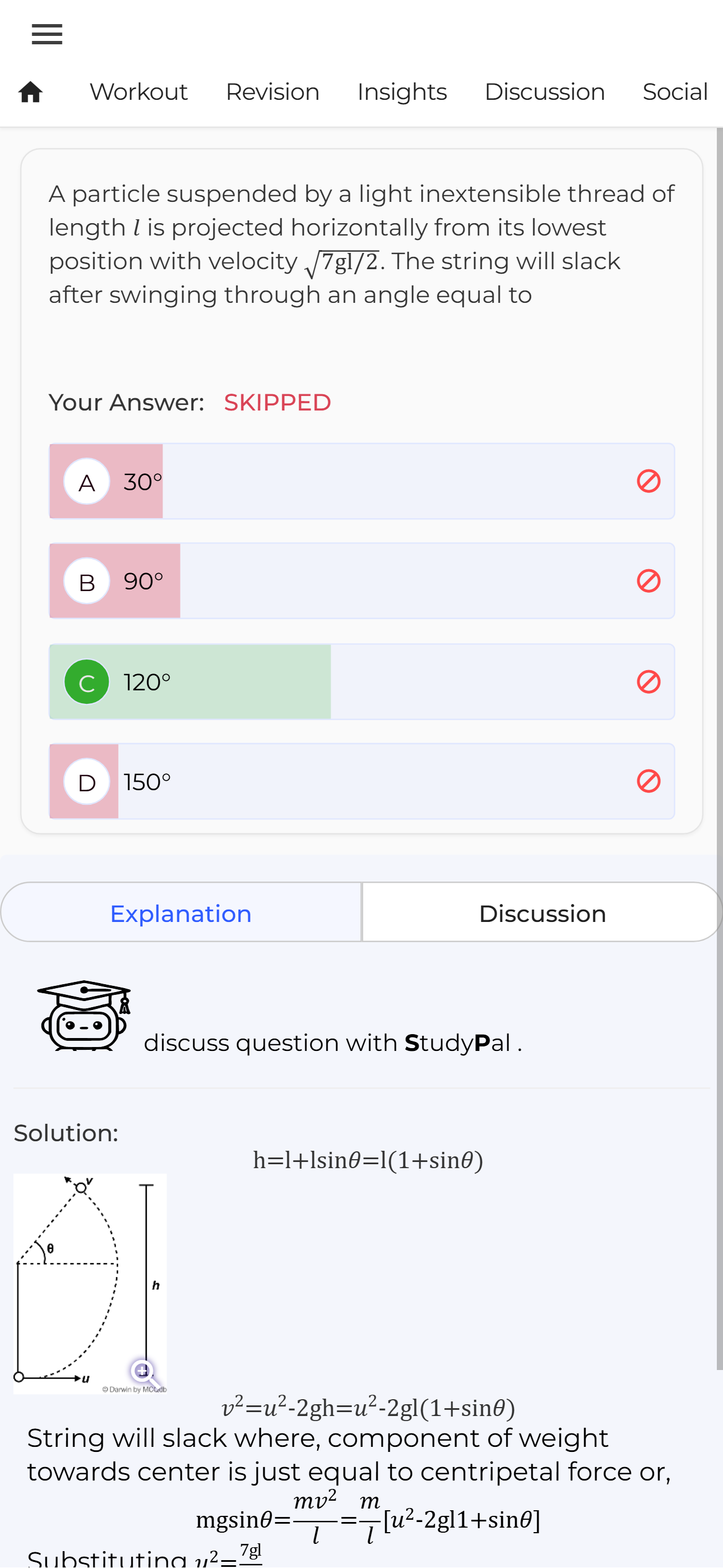723x1568 pixels.
Task: Show the Explanation section
Action: (x=180, y=913)
